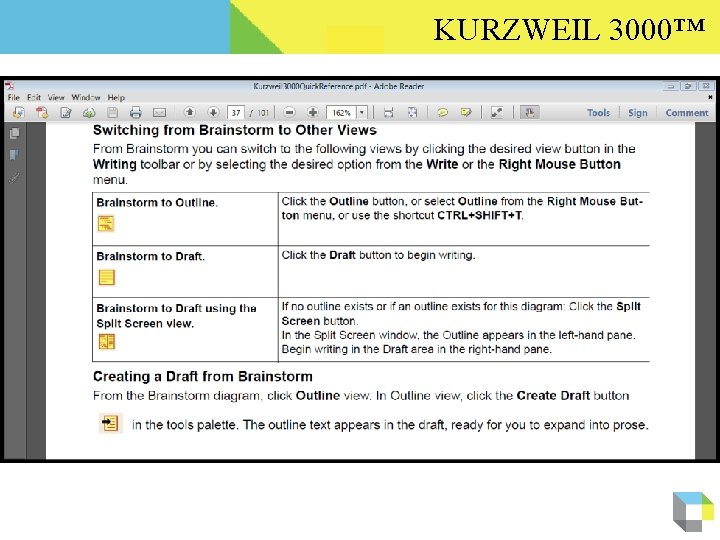The height and width of the screenshot is (540, 720).
Task: Go to previous page with up arrow
Action: coord(189,112)
